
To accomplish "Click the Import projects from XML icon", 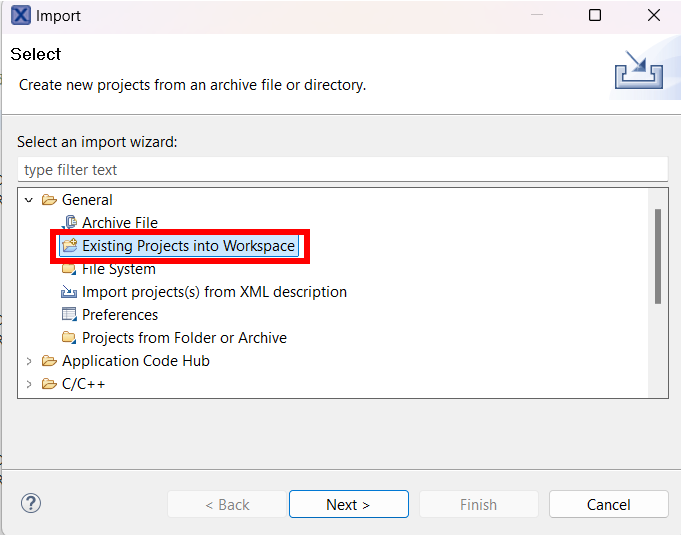I will [69, 292].
